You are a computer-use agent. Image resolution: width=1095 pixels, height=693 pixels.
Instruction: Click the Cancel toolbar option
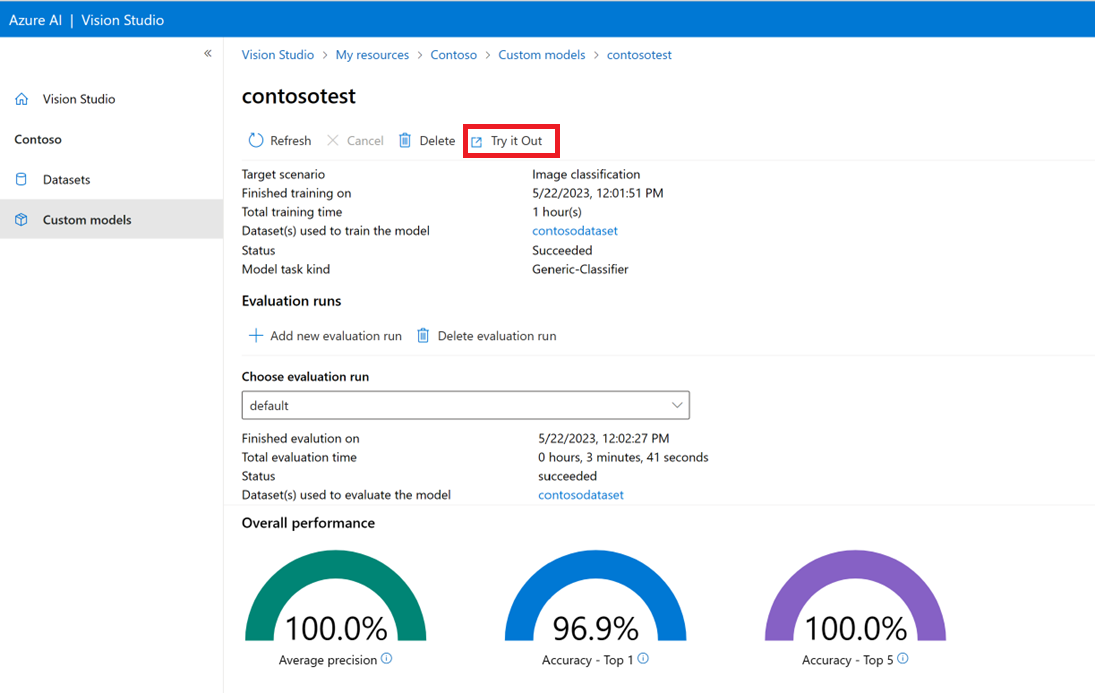pyautogui.click(x=355, y=141)
